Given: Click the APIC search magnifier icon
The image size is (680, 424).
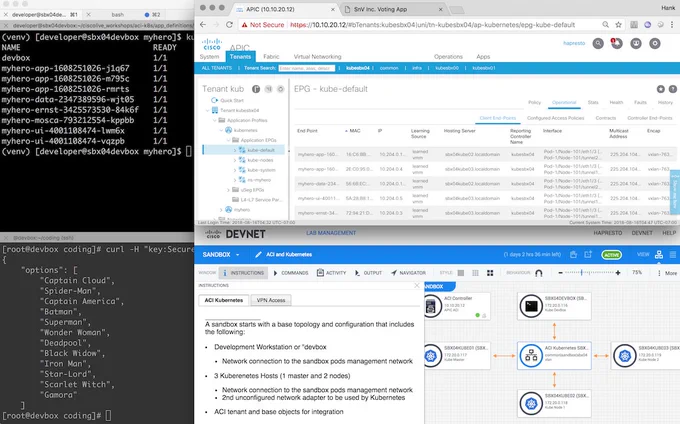Looking at the screenshot, I should (598, 43).
